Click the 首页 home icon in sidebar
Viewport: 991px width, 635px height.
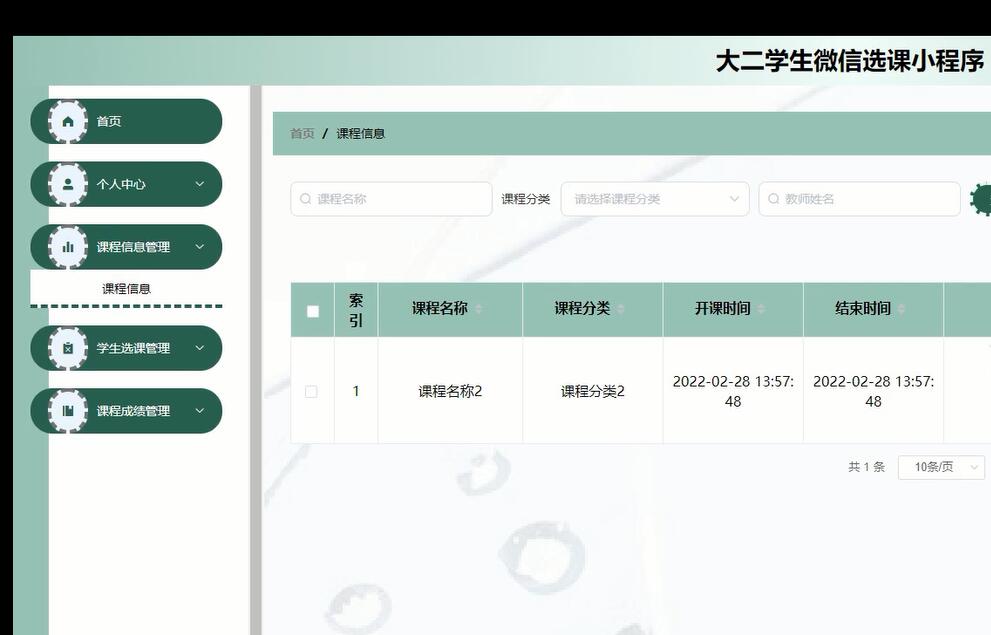pyautogui.click(x=68, y=120)
